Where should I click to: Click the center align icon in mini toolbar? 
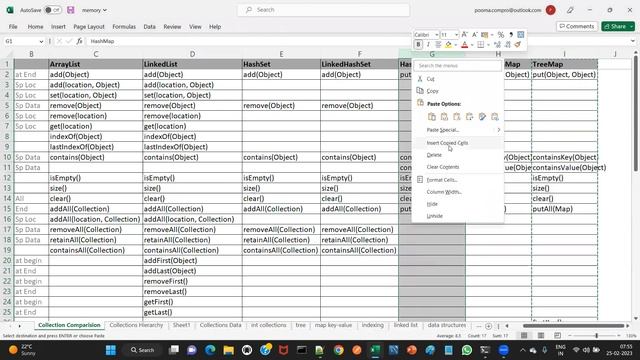pyautogui.click(x=438, y=44)
